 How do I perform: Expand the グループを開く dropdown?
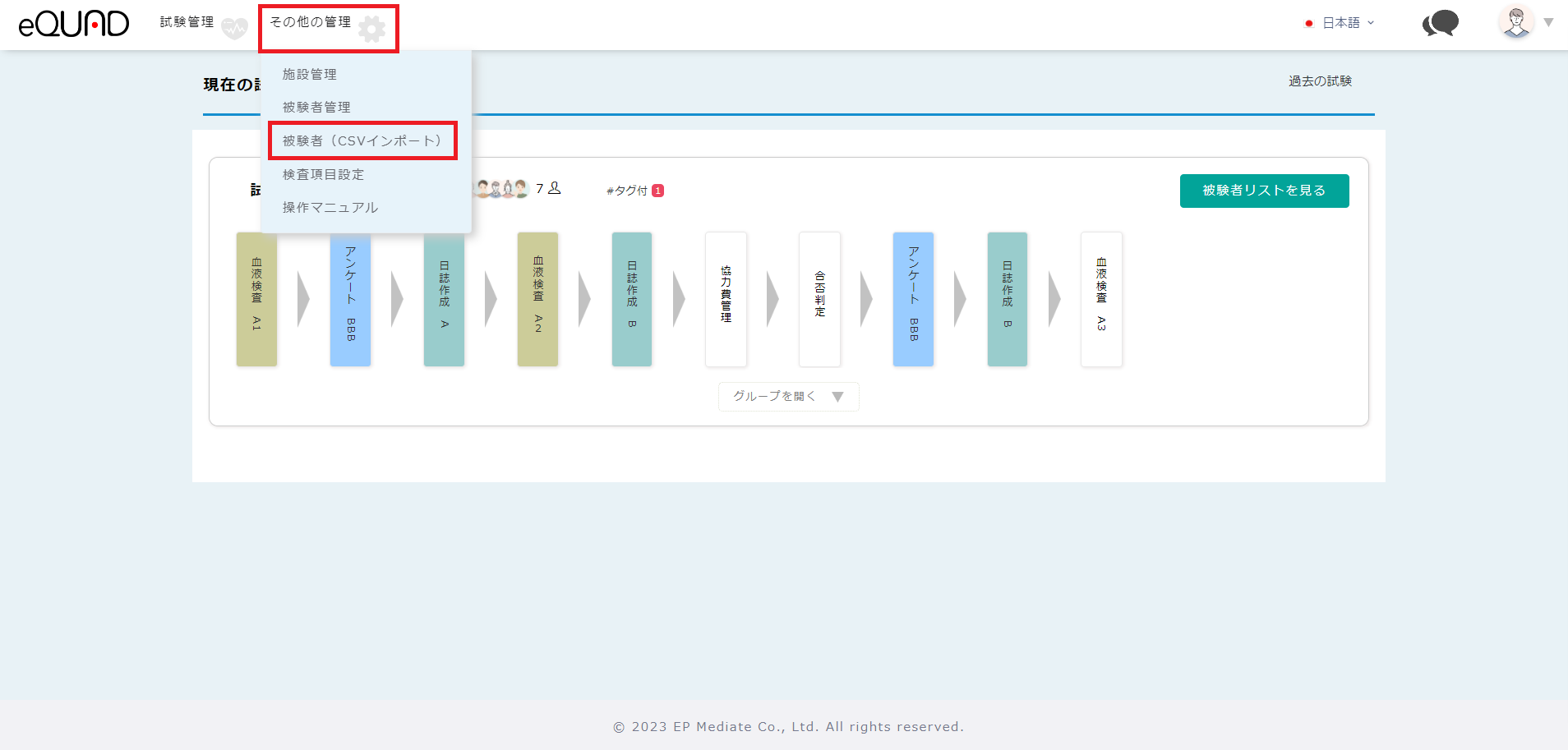tap(788, 397)
